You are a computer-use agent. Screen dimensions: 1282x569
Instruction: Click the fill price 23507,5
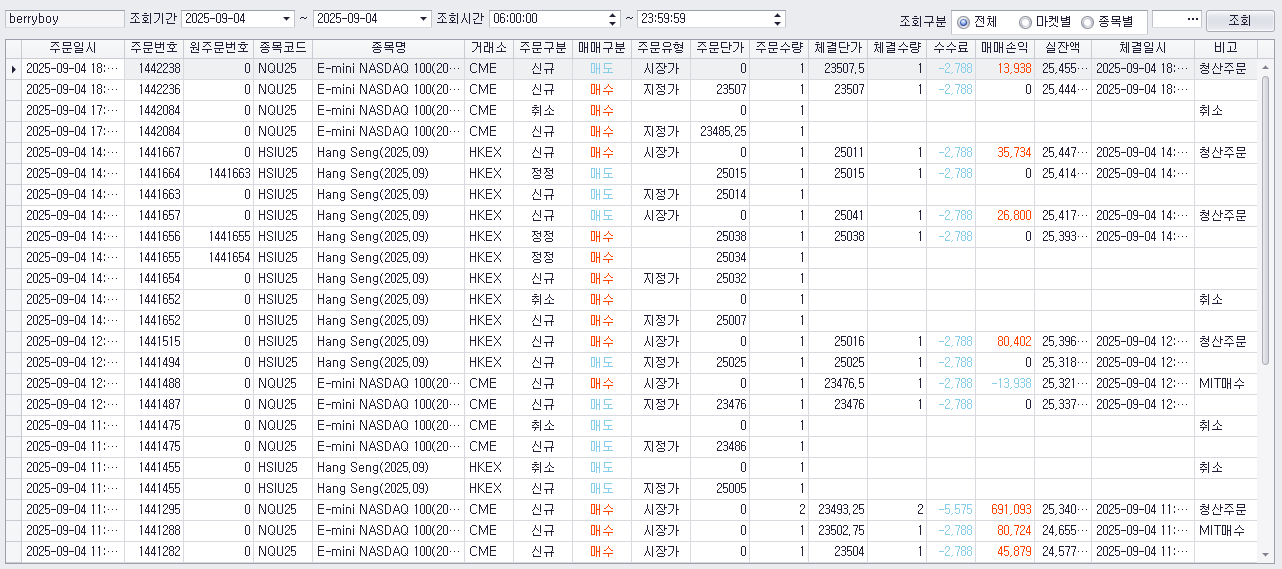tap(844, 69)
